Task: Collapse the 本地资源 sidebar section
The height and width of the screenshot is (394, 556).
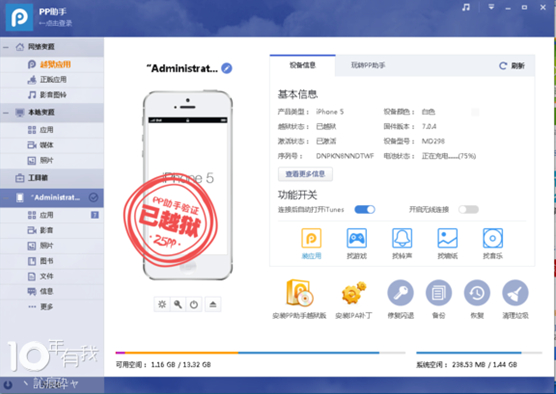Action: [6, 112]
